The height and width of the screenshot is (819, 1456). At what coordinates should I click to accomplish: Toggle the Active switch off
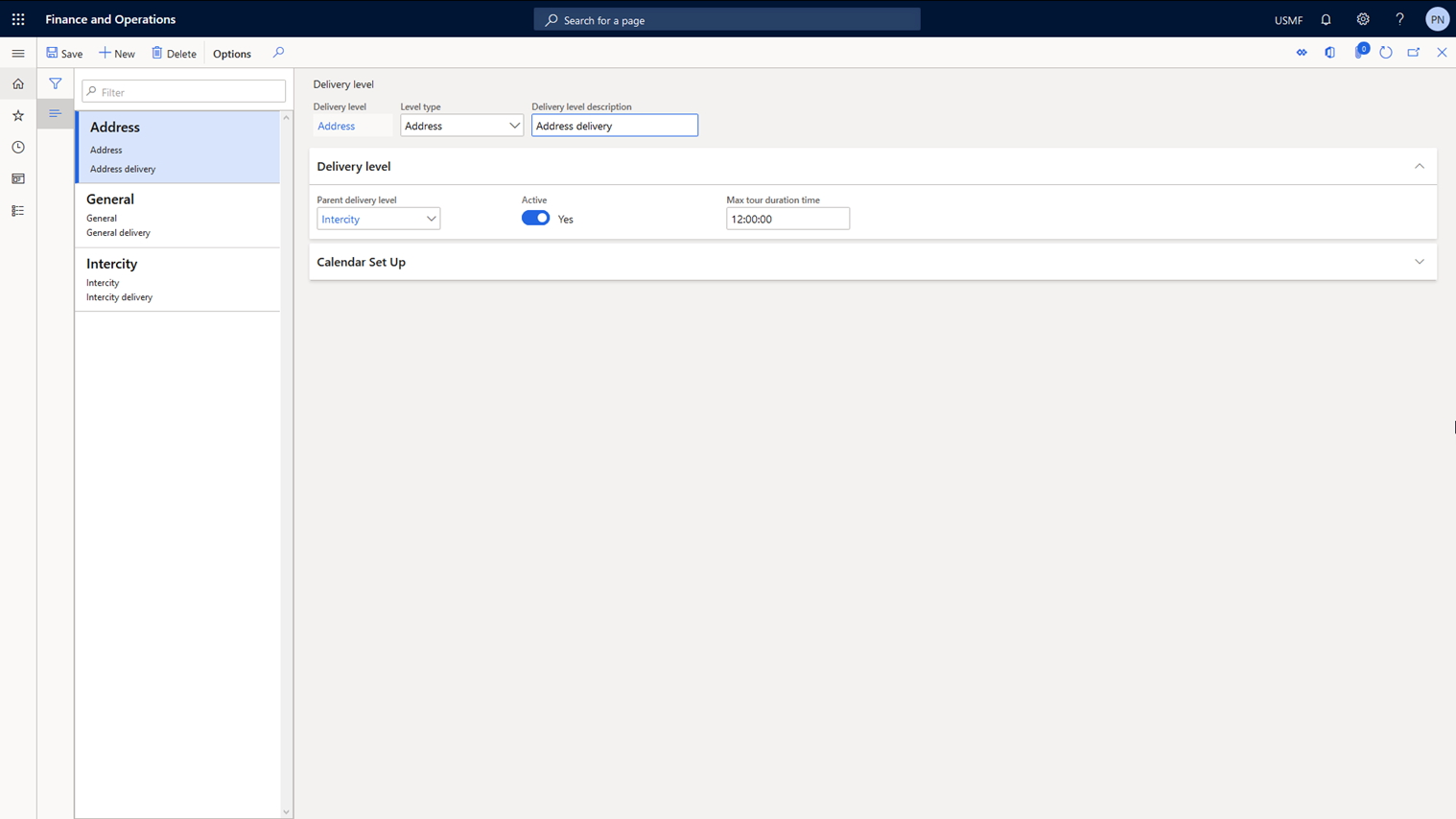(535, 219)
